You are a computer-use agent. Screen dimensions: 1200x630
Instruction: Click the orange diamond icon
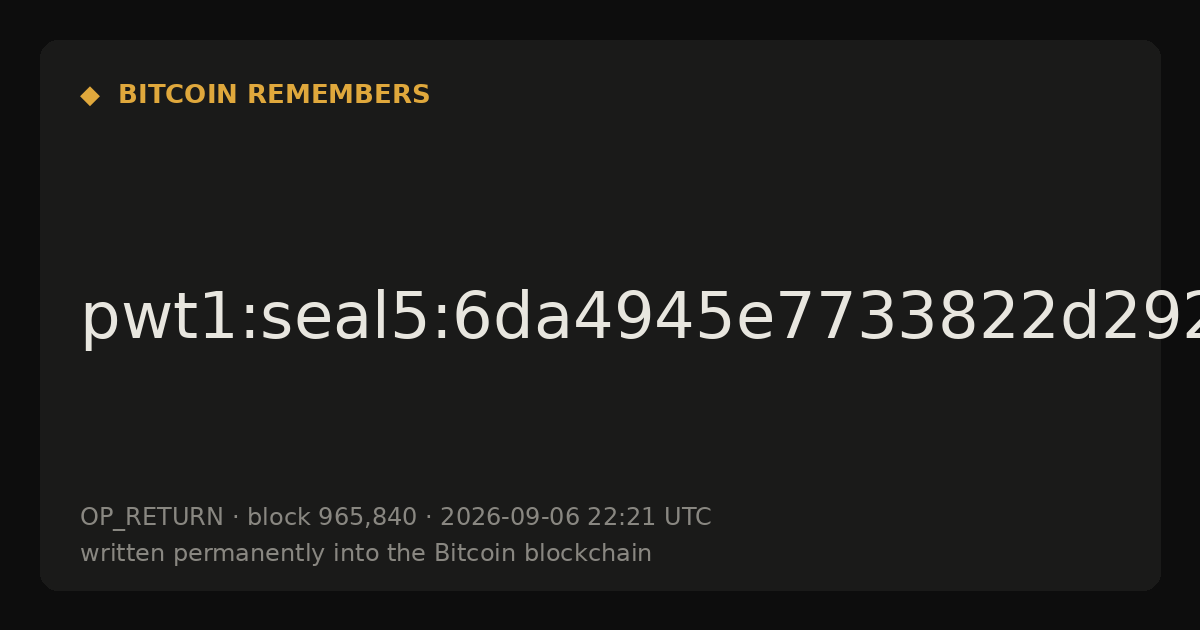click(x=90, y=95)
